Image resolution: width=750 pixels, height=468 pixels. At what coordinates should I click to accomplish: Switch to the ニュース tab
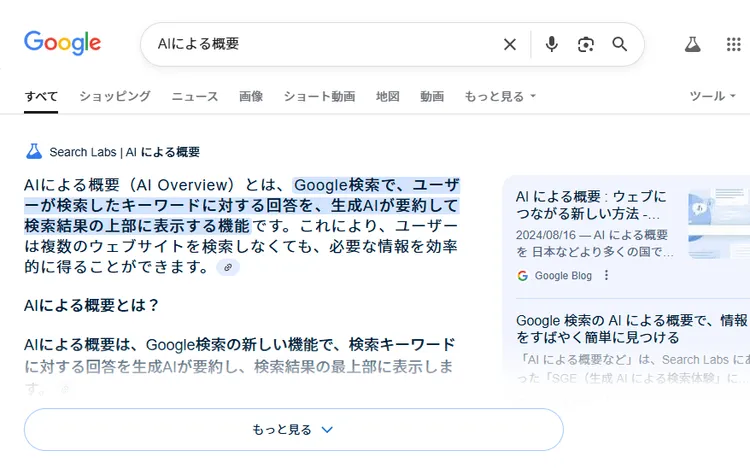point(195,97)
